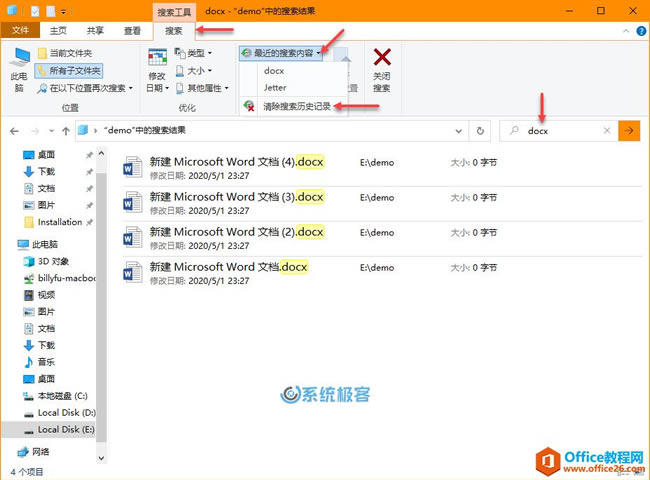Screen dimensions: 650x480
Task: Open the blue help question mark
Action: (641, 31)
